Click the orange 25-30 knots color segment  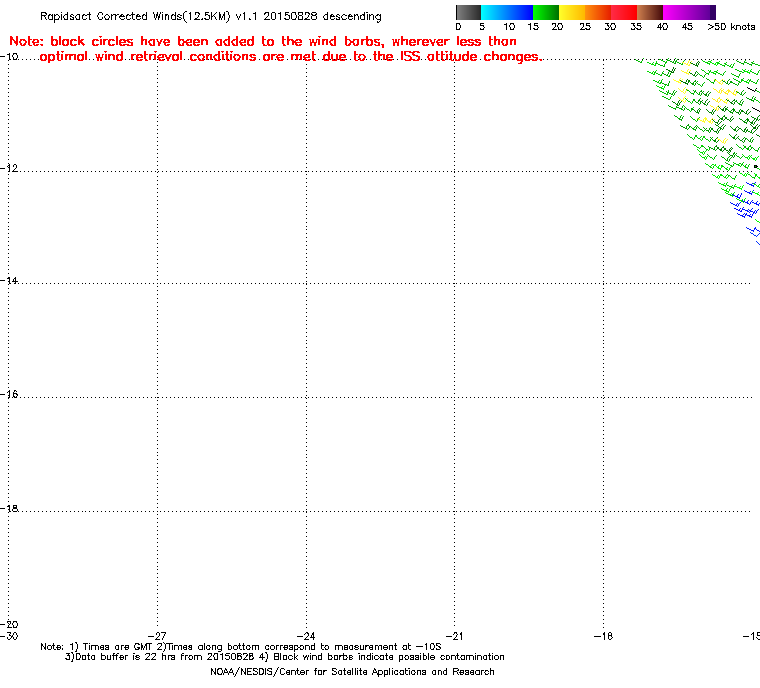coord(598,12)
